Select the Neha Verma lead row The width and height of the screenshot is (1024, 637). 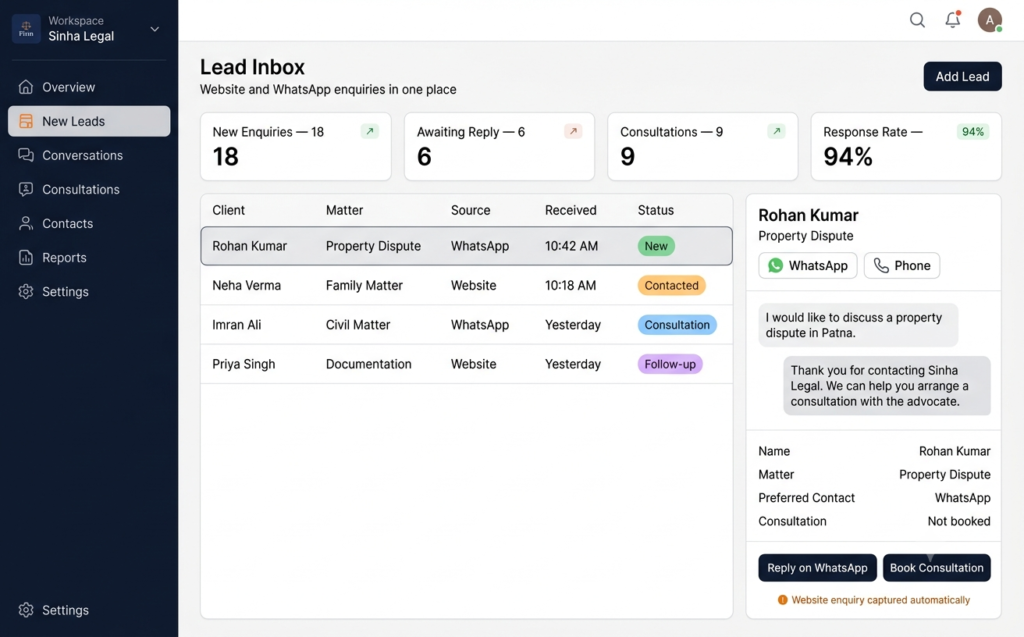click(x=466, y=286)
